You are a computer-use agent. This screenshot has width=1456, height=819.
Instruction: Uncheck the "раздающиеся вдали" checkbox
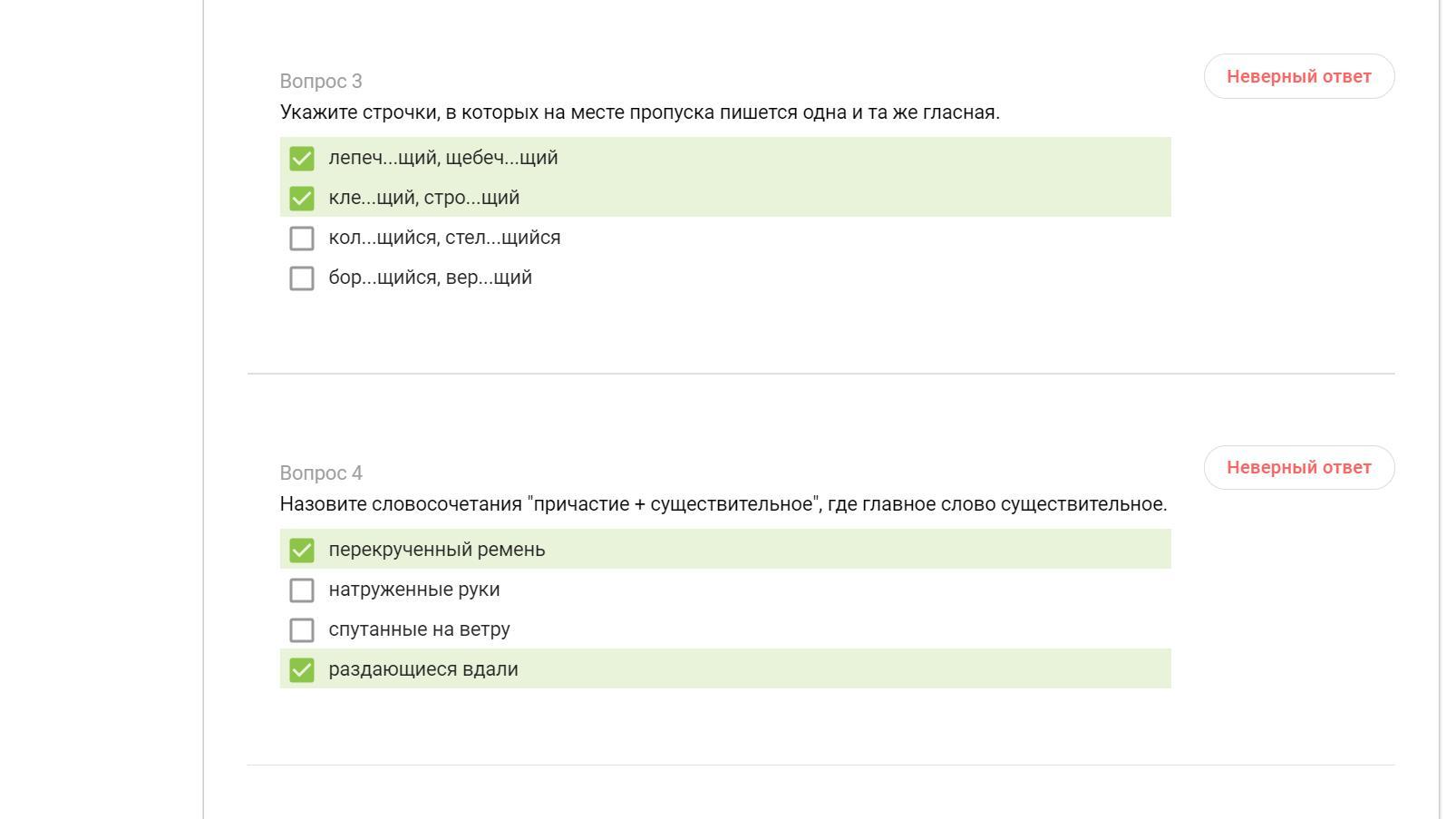302,670
